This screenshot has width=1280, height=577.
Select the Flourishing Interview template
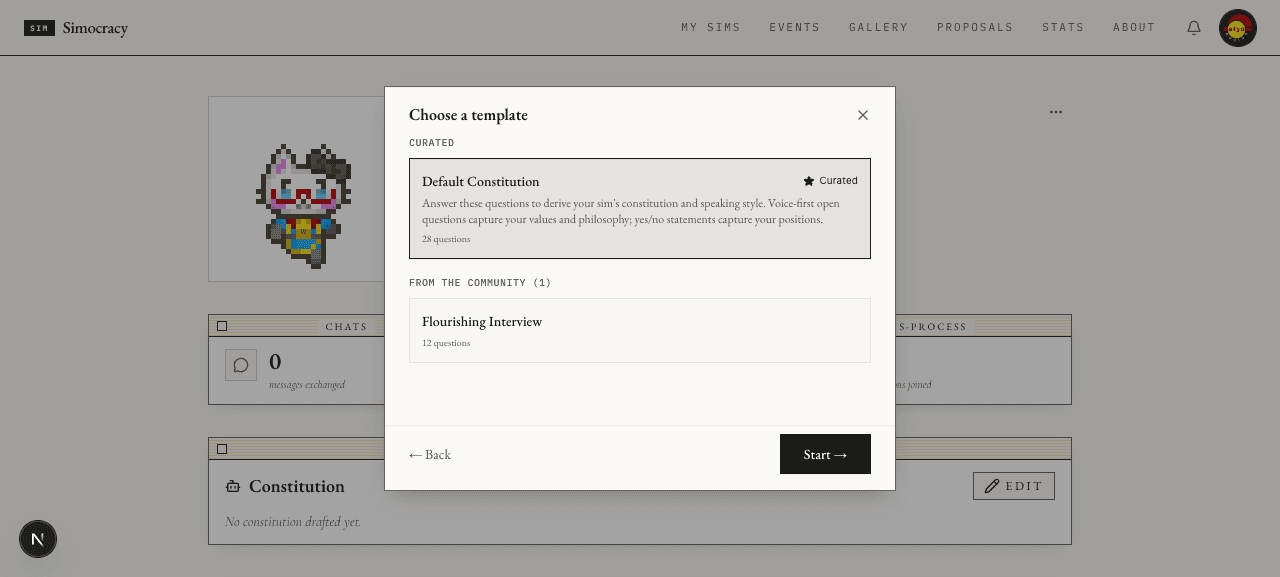(x=640, y=330)
